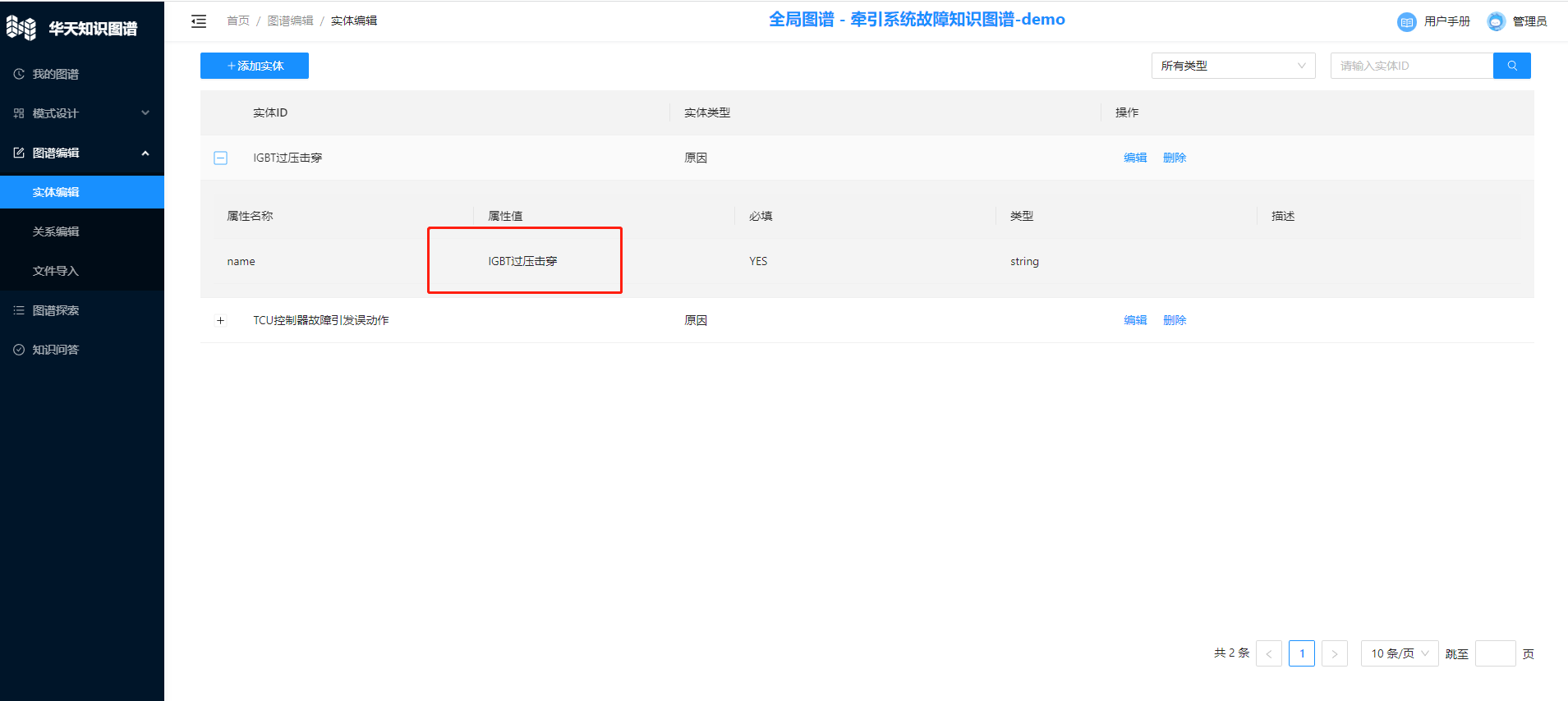Click 编辑 link for IGBT过压击穿
The image size is (1568, 701).
1134,158
